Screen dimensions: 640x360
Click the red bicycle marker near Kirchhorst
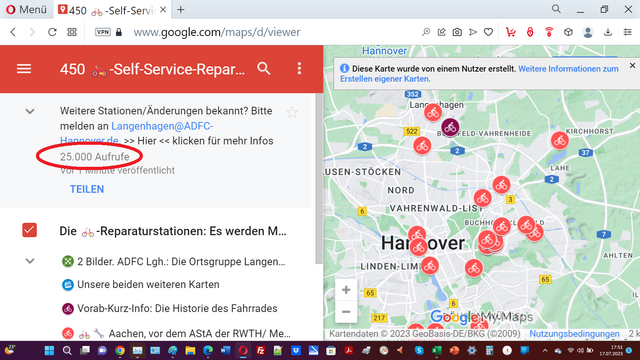[x=560, y=140]
